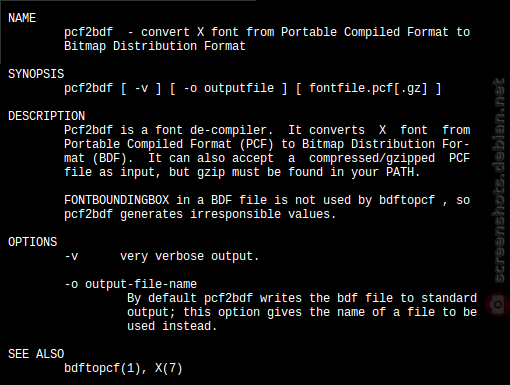Click 'Bitmap Distribution Format' in the NAME section
Viewport: 510px width, 385px height.
pyautogui.click(x=155, y=46)
